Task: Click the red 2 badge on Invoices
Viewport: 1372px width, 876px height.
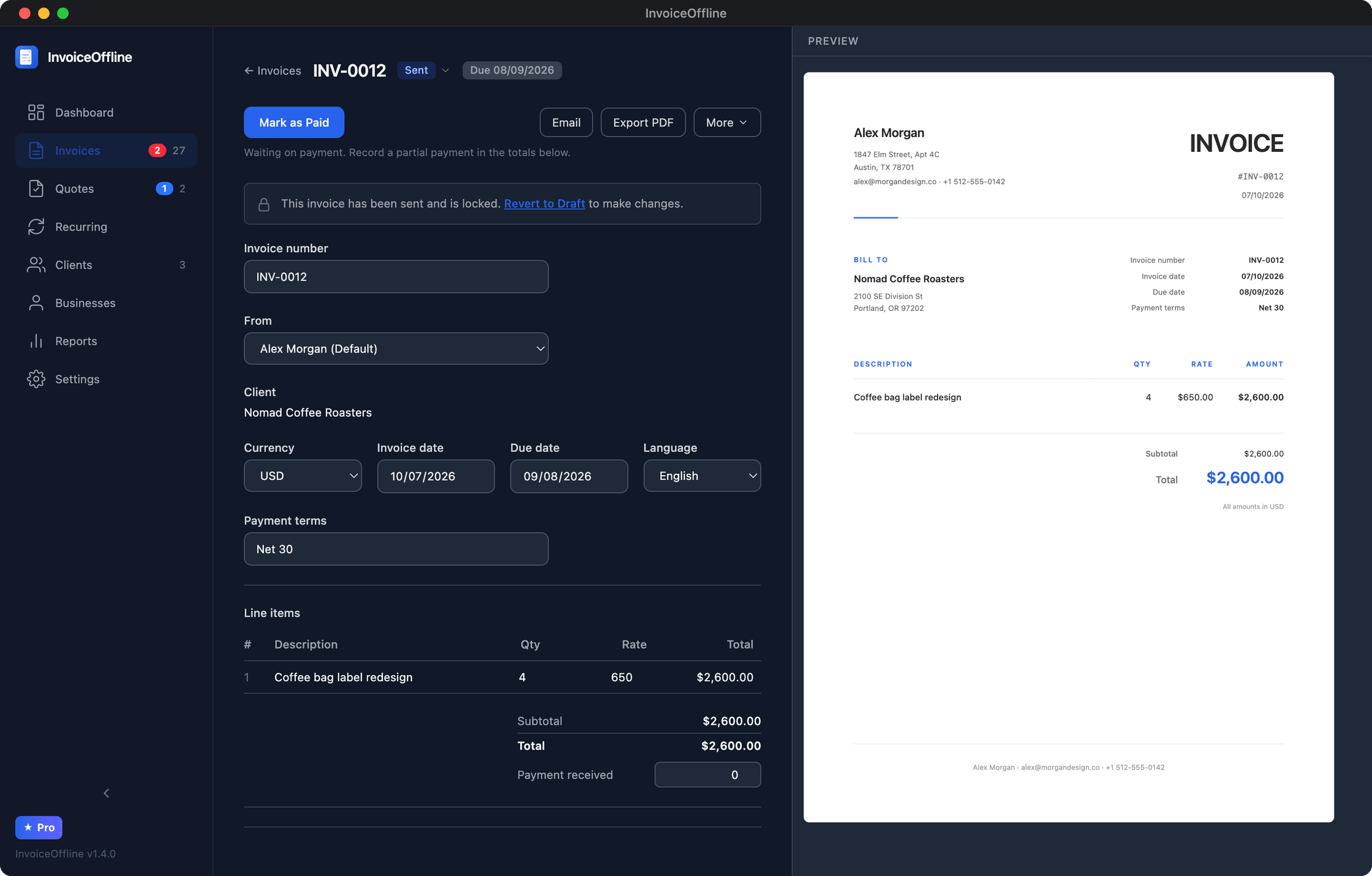Action: coord(157,151)
